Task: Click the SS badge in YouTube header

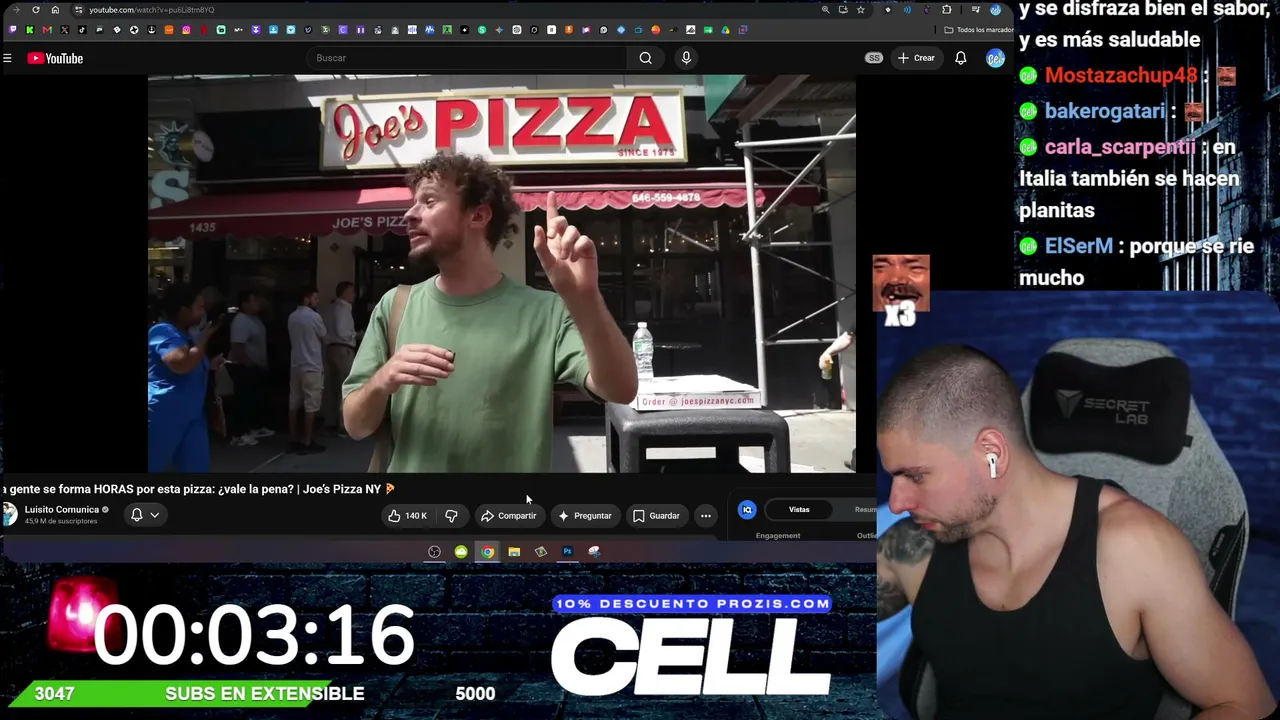Action: (874, 58)
